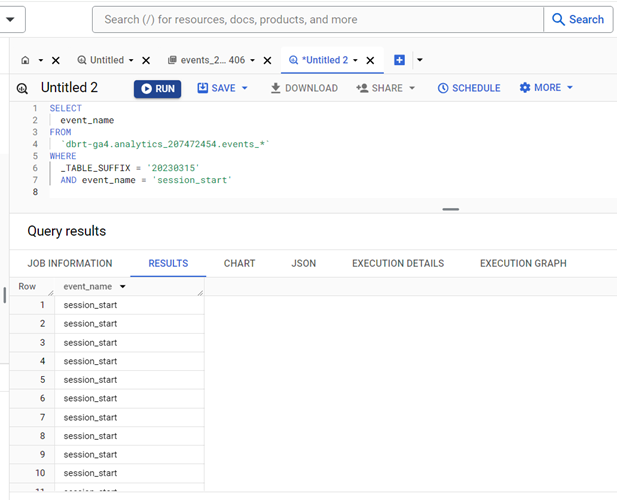Switch to the CHART tab
Screen dimensions: 617x500
coord(239,263)
